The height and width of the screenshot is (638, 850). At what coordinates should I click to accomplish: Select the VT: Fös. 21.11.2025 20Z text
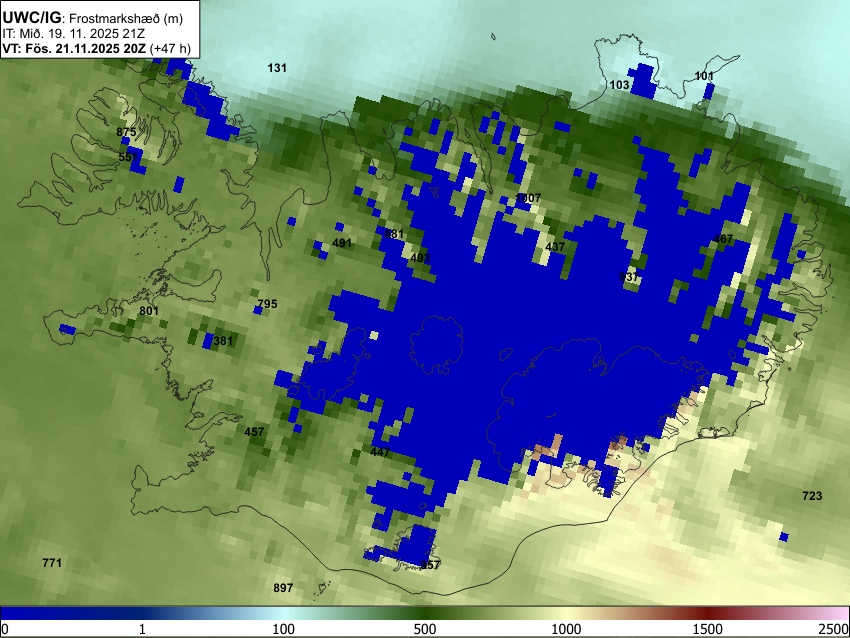click(x=74, y=49)
